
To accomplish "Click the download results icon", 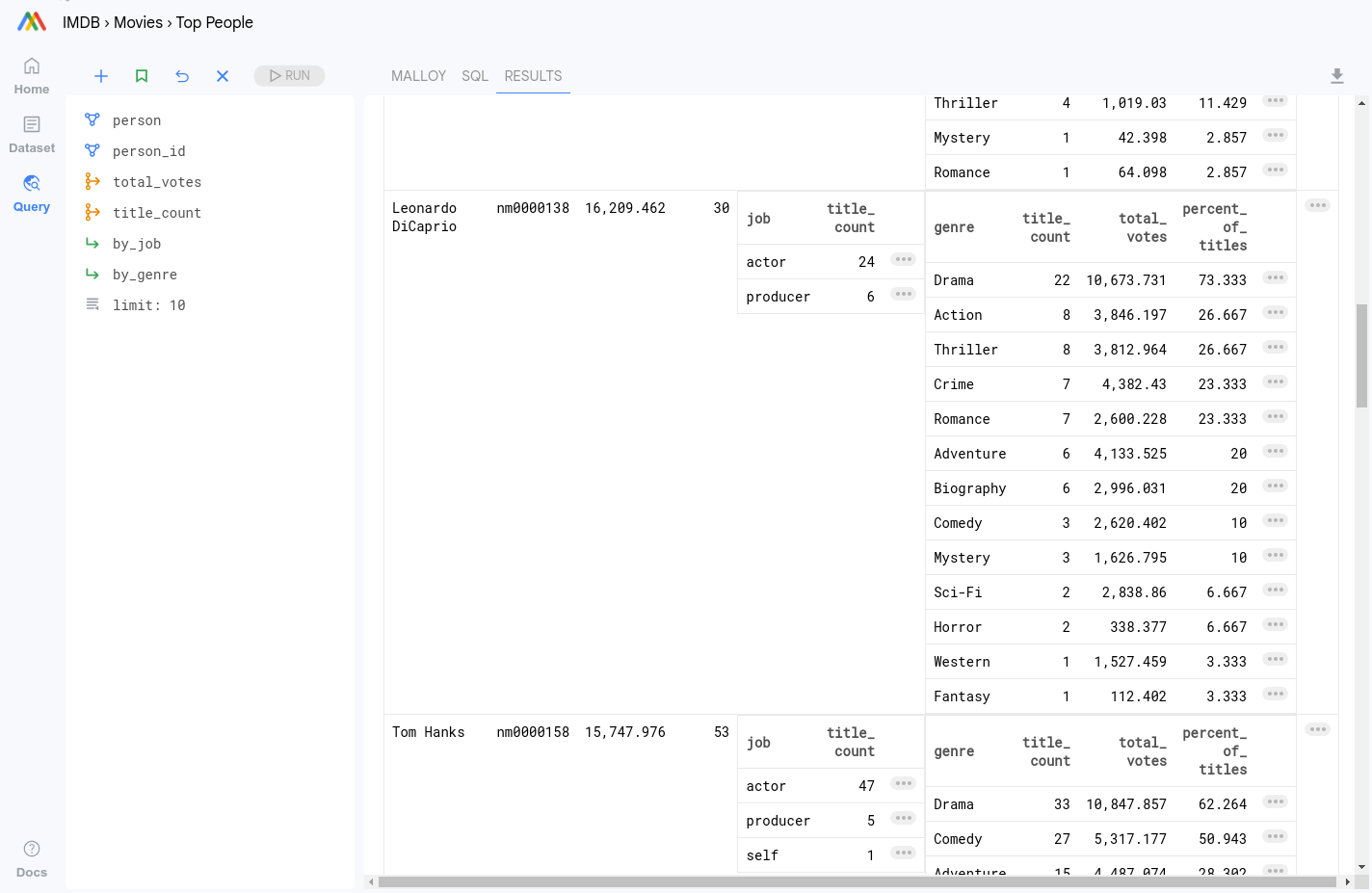I will coord(1337,76).
